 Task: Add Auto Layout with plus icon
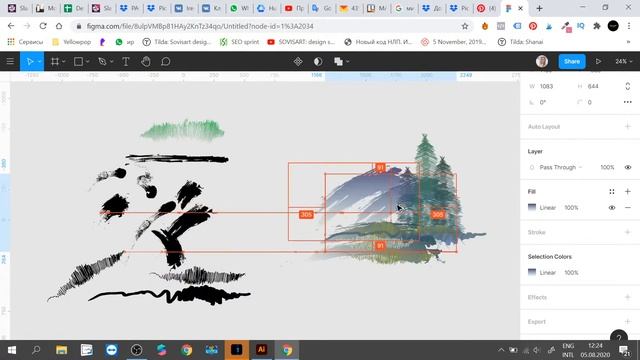pos(627,127)
